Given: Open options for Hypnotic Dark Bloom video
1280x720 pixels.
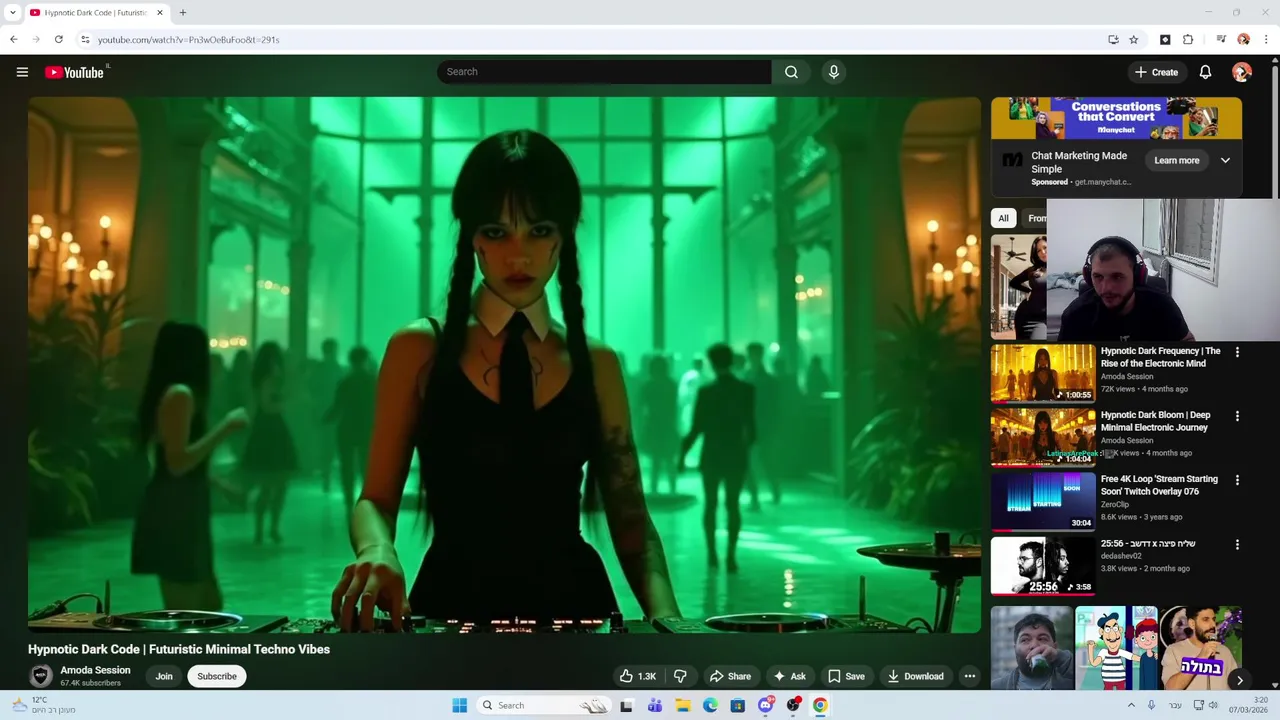Looking at the screenshot, I should 1237,416.
